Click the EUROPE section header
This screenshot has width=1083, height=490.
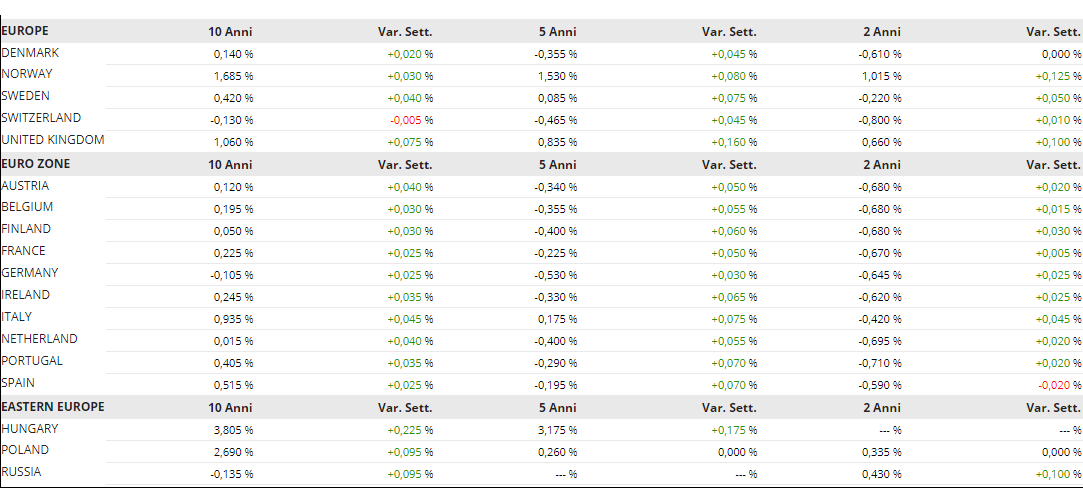coord(25,31)
